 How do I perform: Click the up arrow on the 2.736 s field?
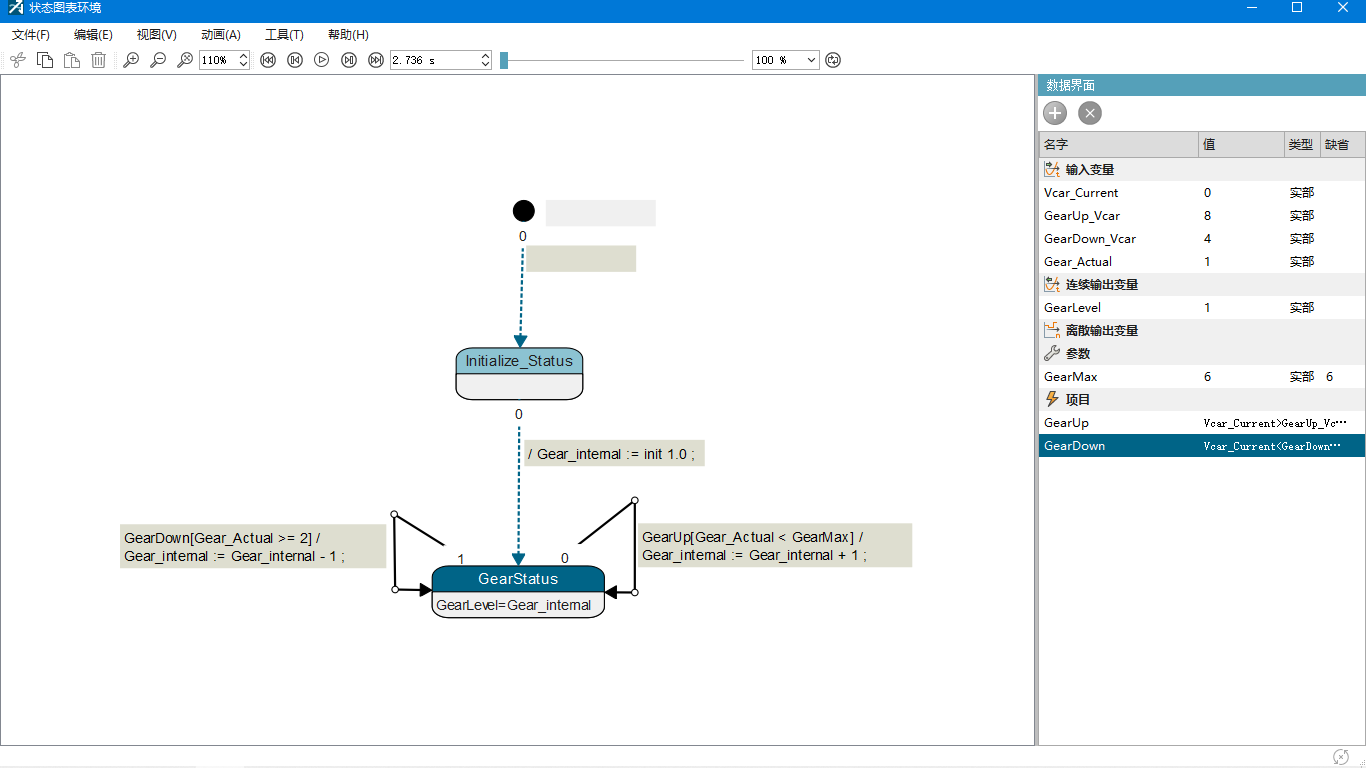tap(485, 55)
